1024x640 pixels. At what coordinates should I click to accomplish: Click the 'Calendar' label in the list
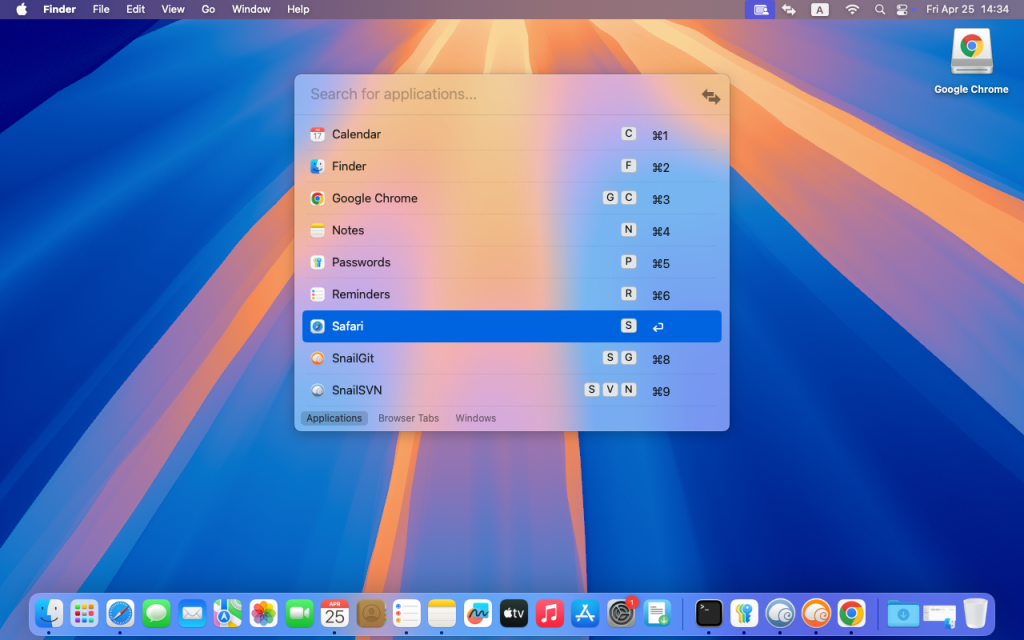(x=357, y=135)
